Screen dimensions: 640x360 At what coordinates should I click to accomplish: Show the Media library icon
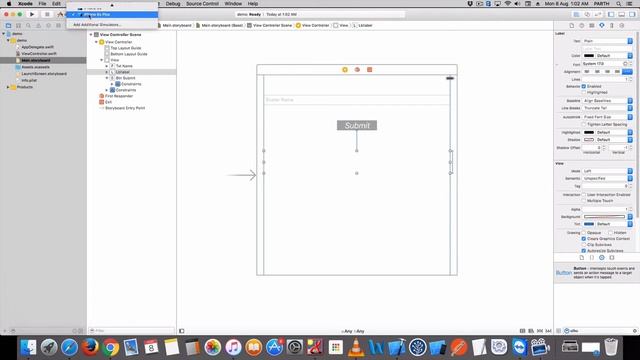(612, 258)
